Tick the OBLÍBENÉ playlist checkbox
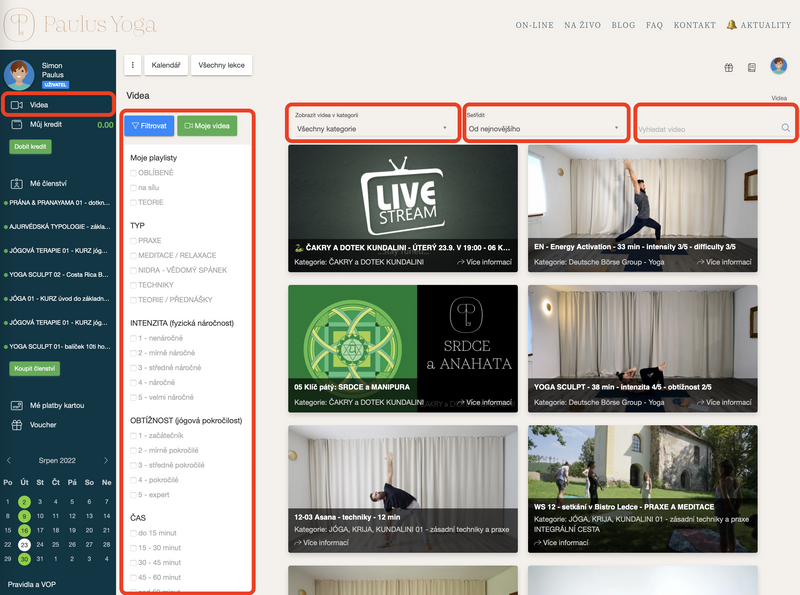This screenshot has width=800, height=595. pos(133,173)
